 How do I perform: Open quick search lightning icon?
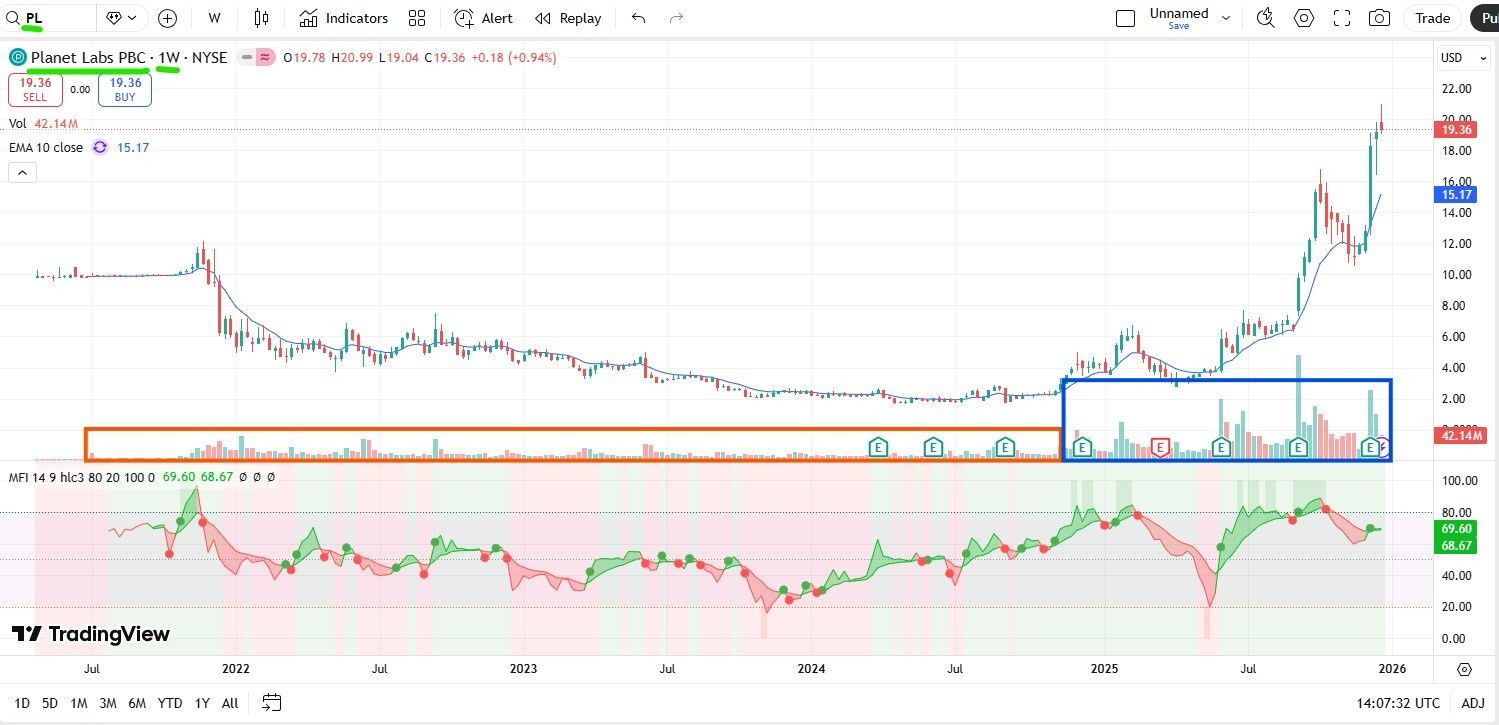[x=1266, y=18]
